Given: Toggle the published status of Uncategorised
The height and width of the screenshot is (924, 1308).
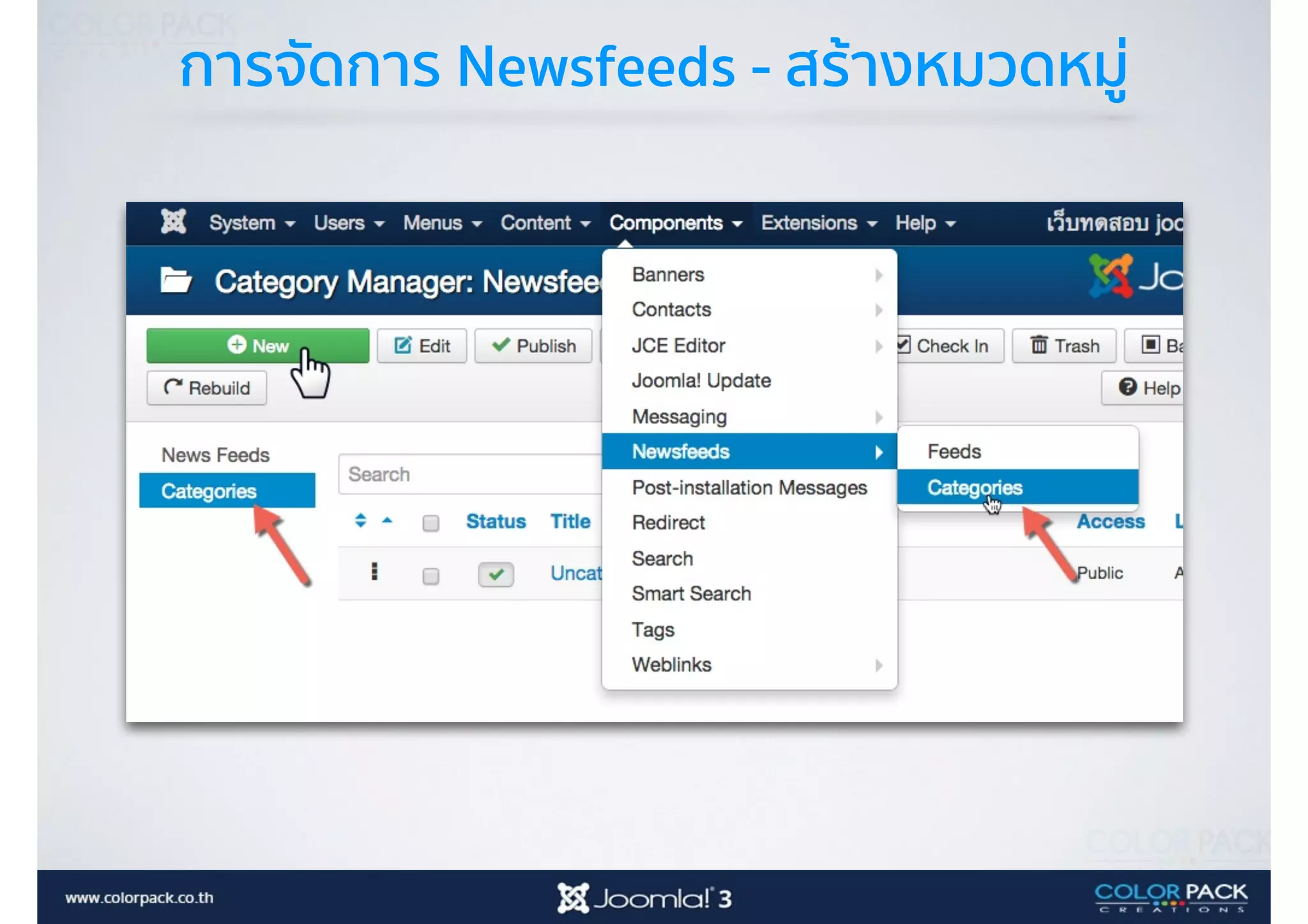Looking at the screenshot, I should point(496,574).
